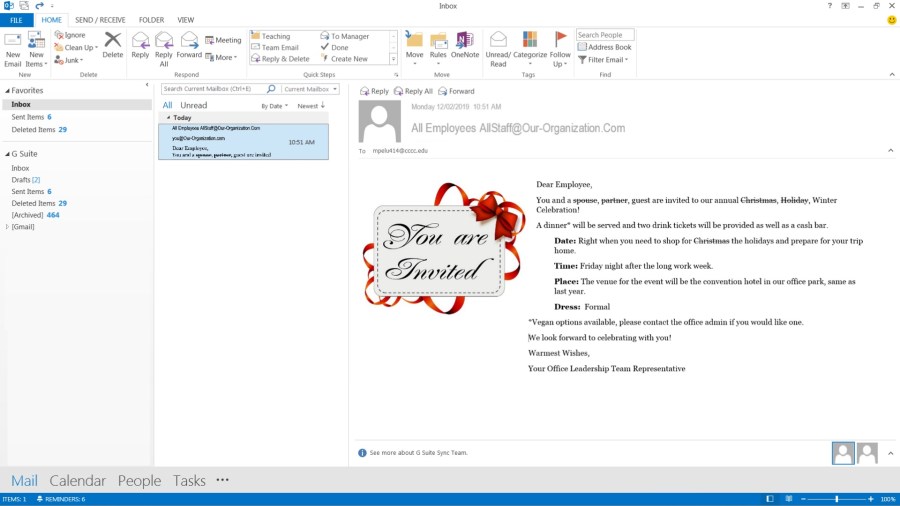900x506 pixels.
Task: Toggle Unread/Read status
Action: pos(498,50)
